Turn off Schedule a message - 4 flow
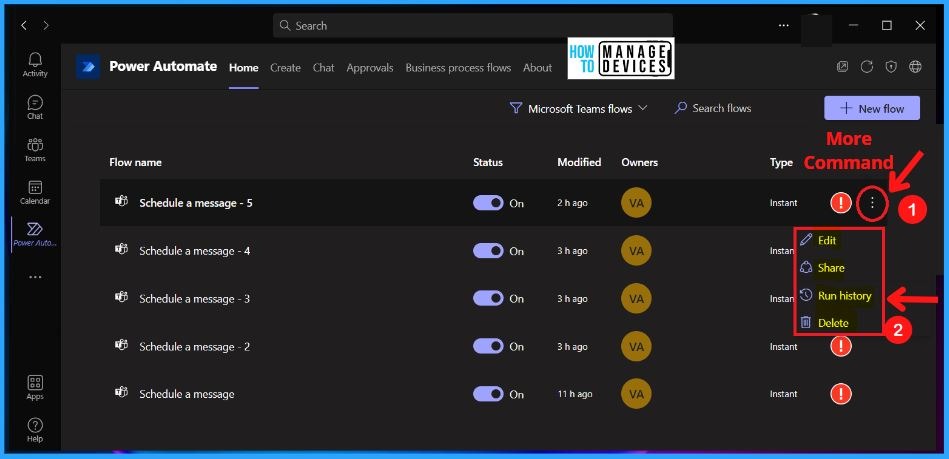The image size is (949, 459). (488, 251)
